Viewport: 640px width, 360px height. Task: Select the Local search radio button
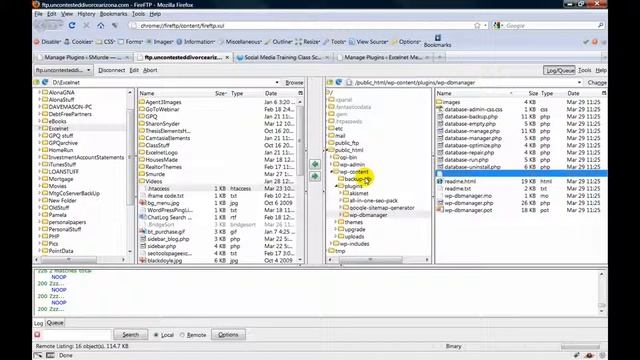coord(156,335)
